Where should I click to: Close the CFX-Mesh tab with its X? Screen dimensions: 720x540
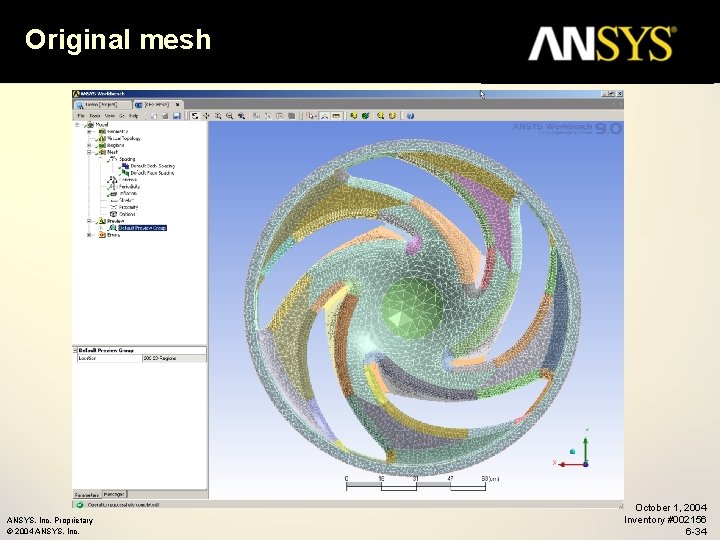[177, 105]
